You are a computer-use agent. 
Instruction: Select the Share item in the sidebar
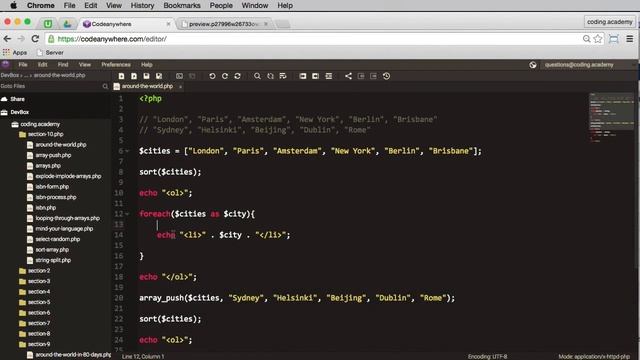[13, 99]
